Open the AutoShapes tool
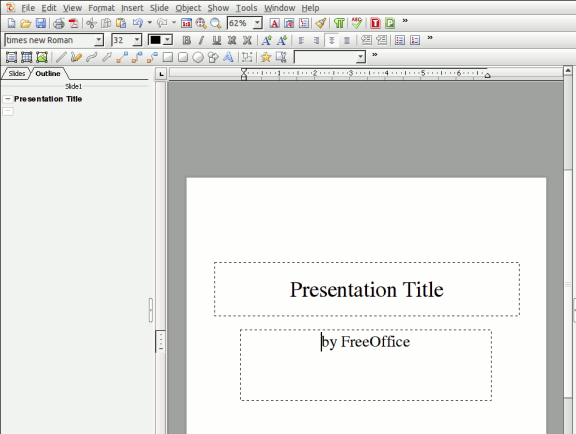The image size is (576, 434). point(213,57)
